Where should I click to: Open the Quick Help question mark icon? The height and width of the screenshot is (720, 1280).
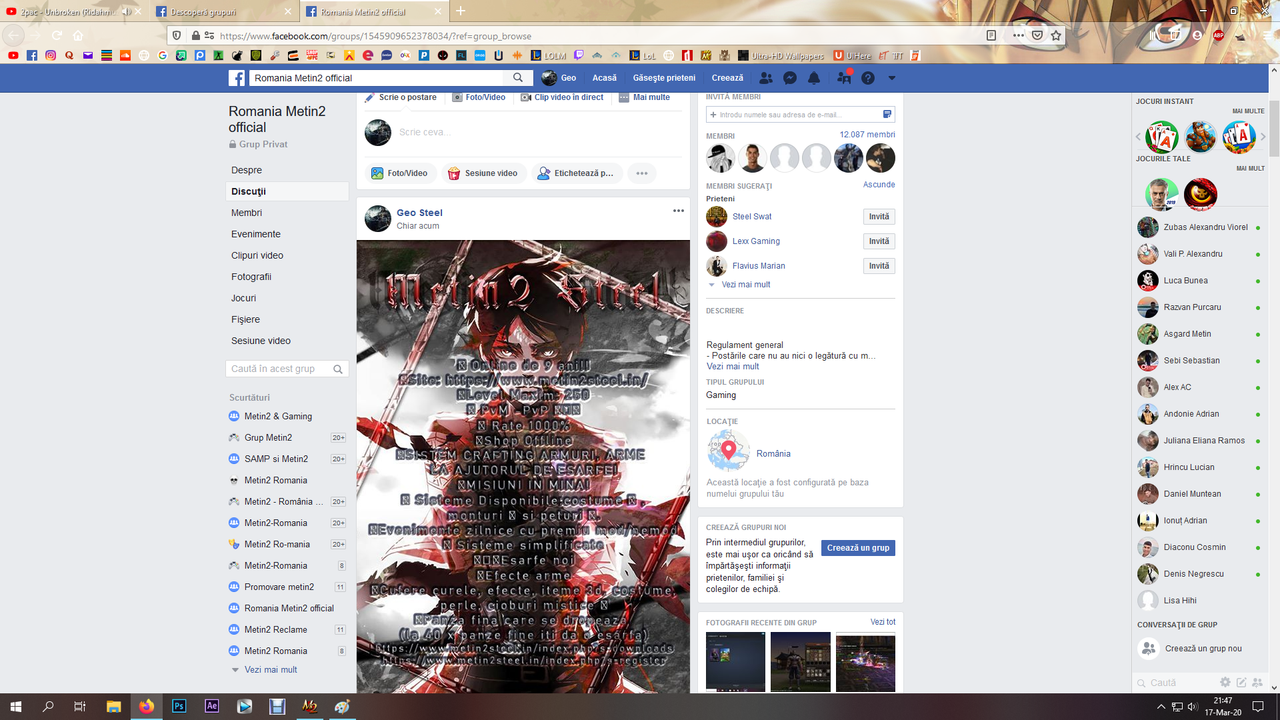point(868,78)
